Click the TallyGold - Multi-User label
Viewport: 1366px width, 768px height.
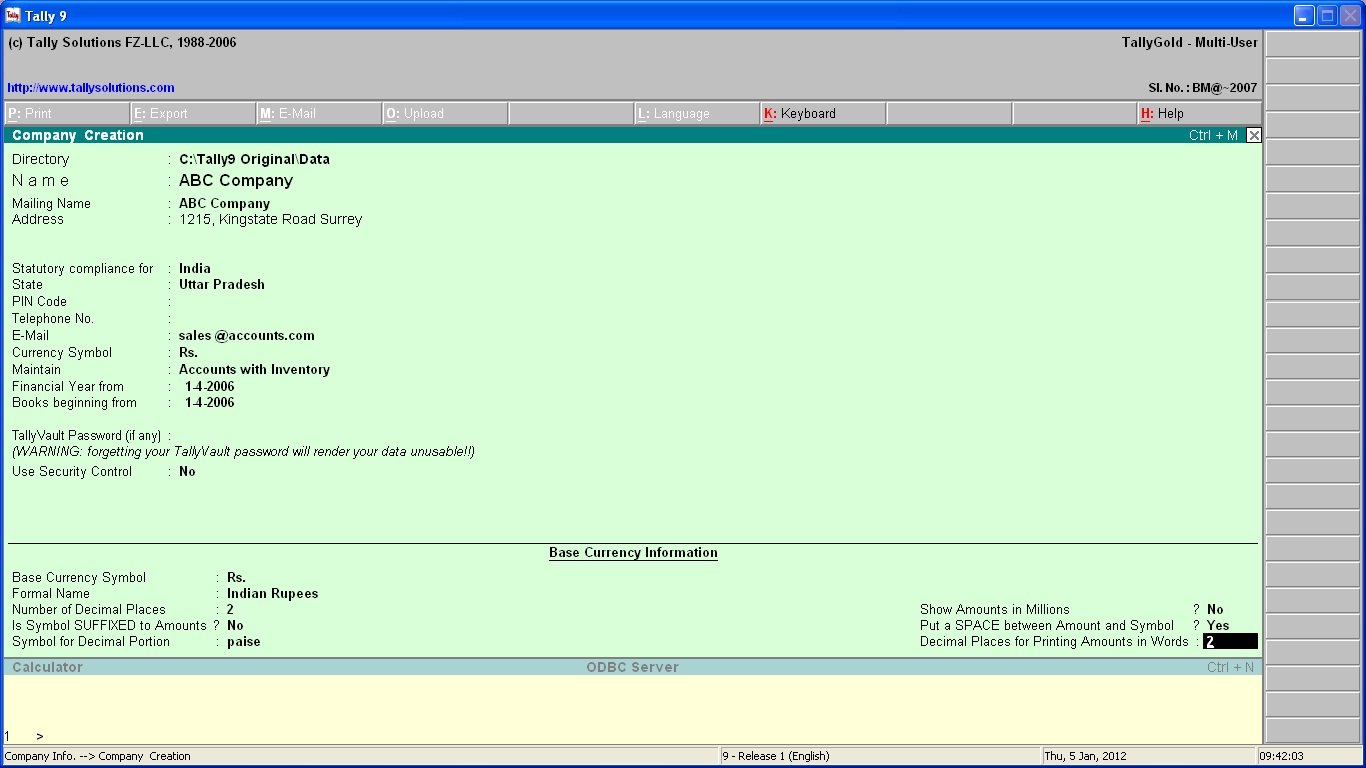tap(1190, 43)
